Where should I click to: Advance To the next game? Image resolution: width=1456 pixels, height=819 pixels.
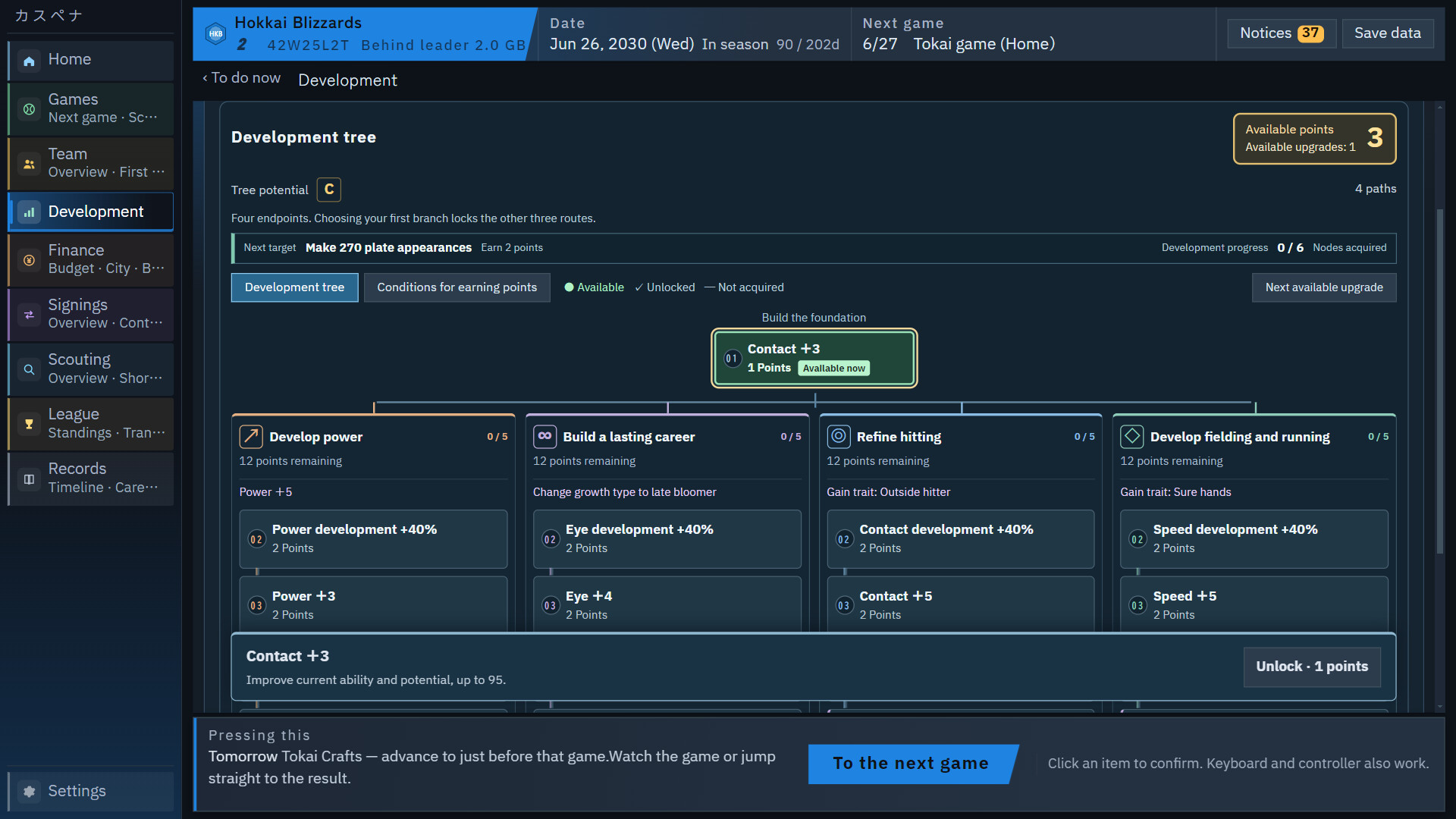point(911,764)
